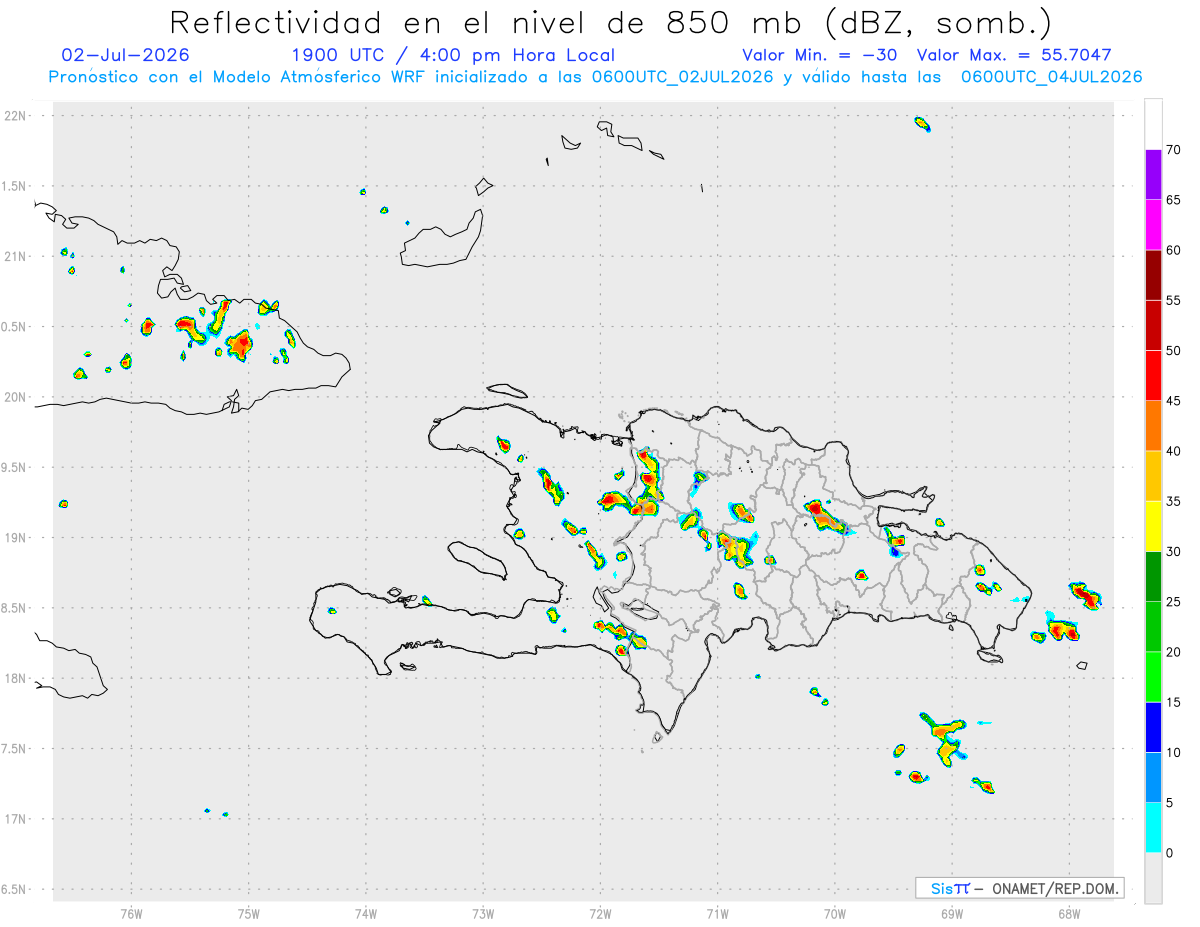Click the orange 40–45 dBZ colorbar segment
The width and height of the screenshot is (1200, 927).
point(1153,426)
